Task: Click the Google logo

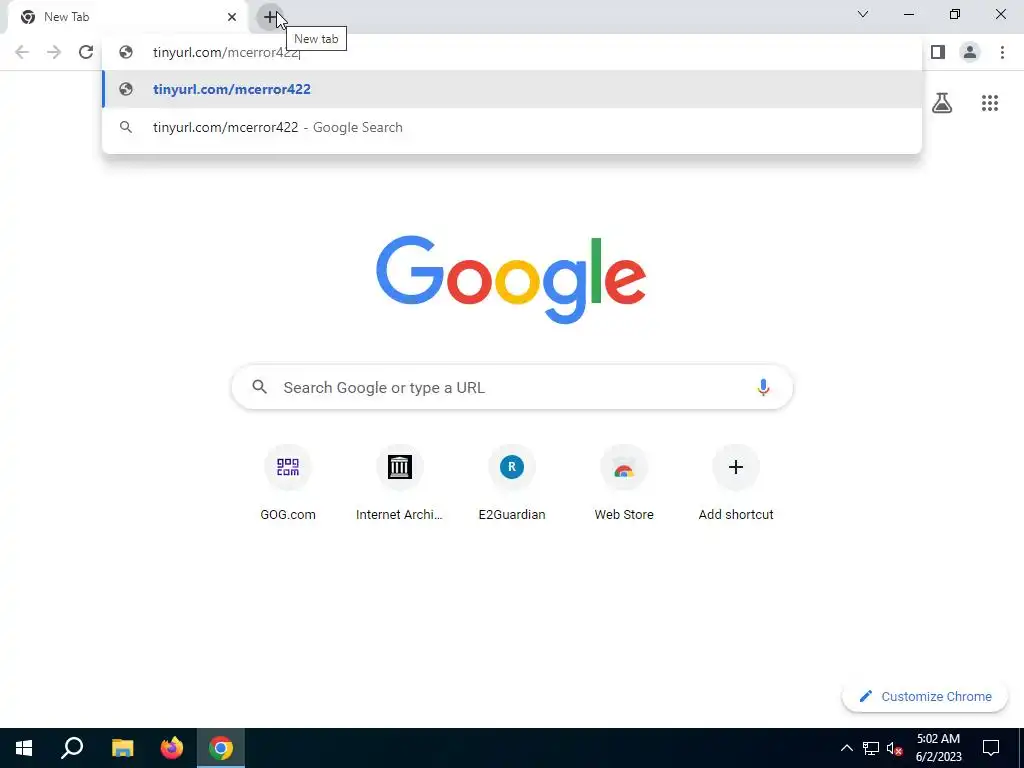Action: [511, 280]
